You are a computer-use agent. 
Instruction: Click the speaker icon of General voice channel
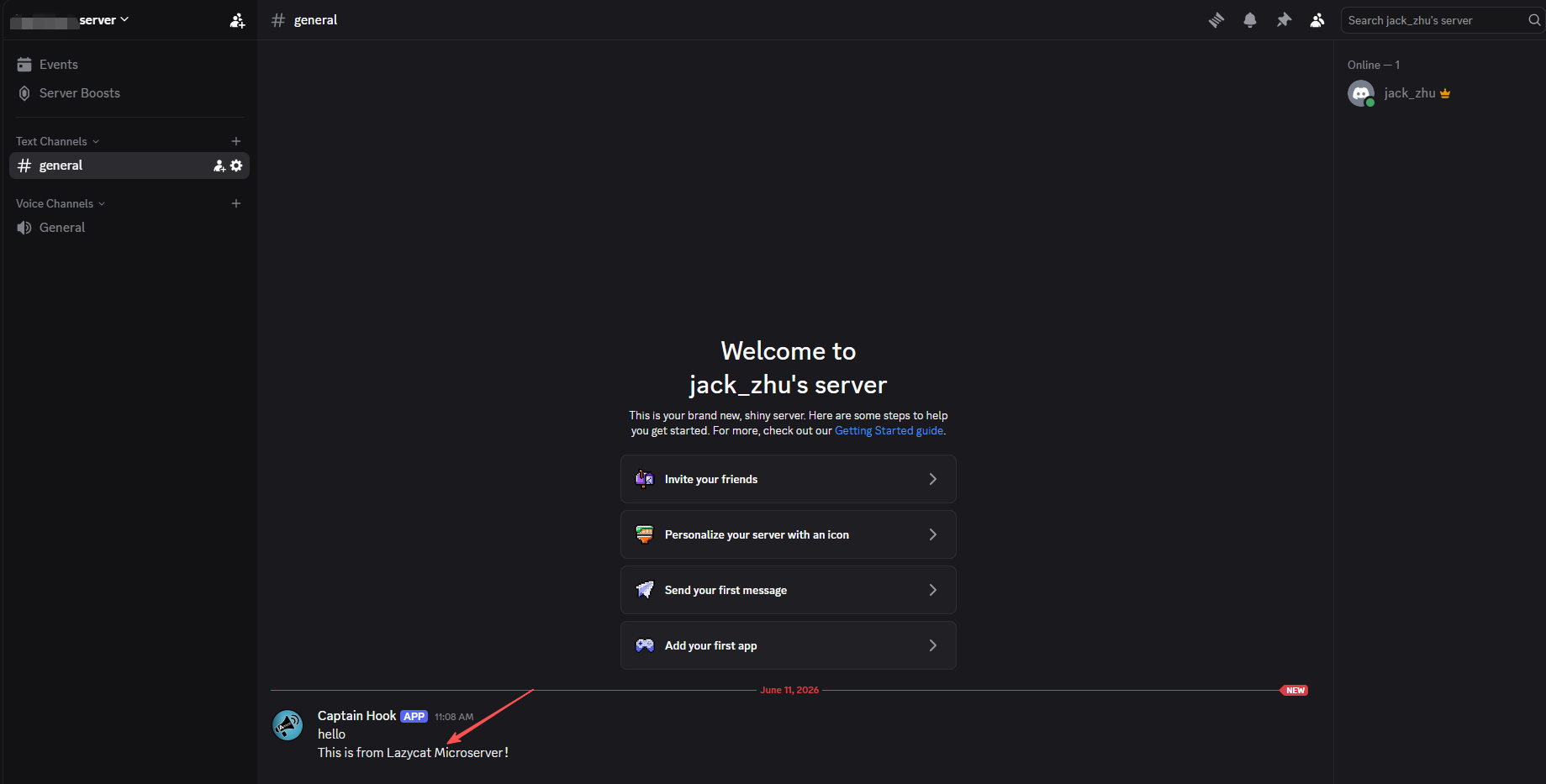click(x=24, y=228)
